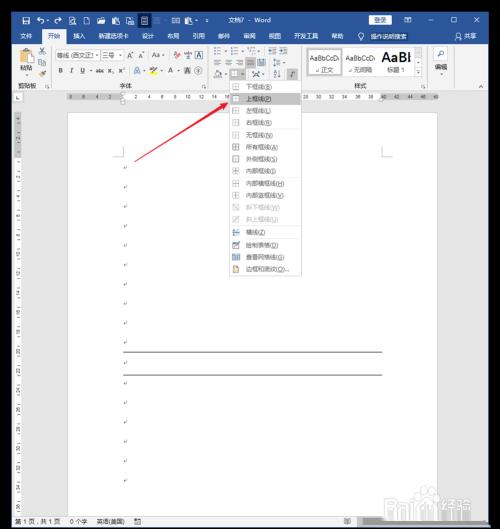Viewport: 500px width, 529px height.
Task: Open the font name combo box
Action: click(x=78, y=55)
